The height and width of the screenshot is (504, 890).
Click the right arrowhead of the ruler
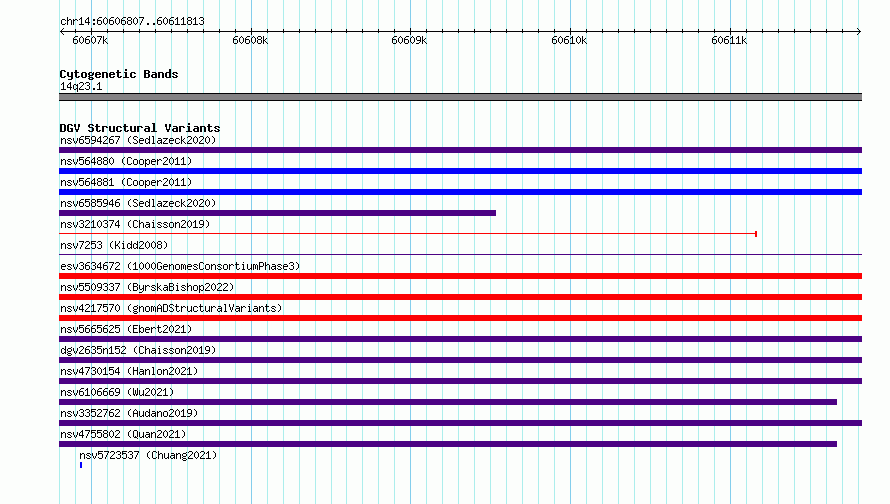click(x=859, y=31)
